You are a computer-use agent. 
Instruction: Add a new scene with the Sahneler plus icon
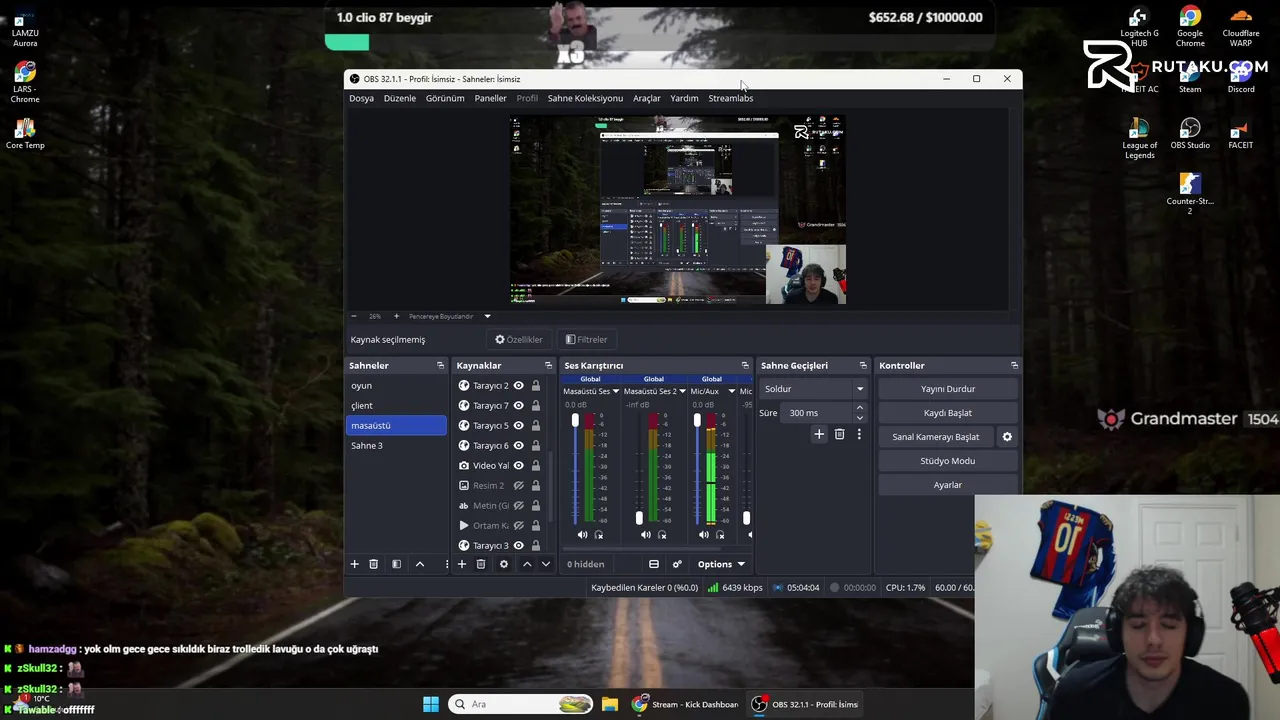pos(354,564)
